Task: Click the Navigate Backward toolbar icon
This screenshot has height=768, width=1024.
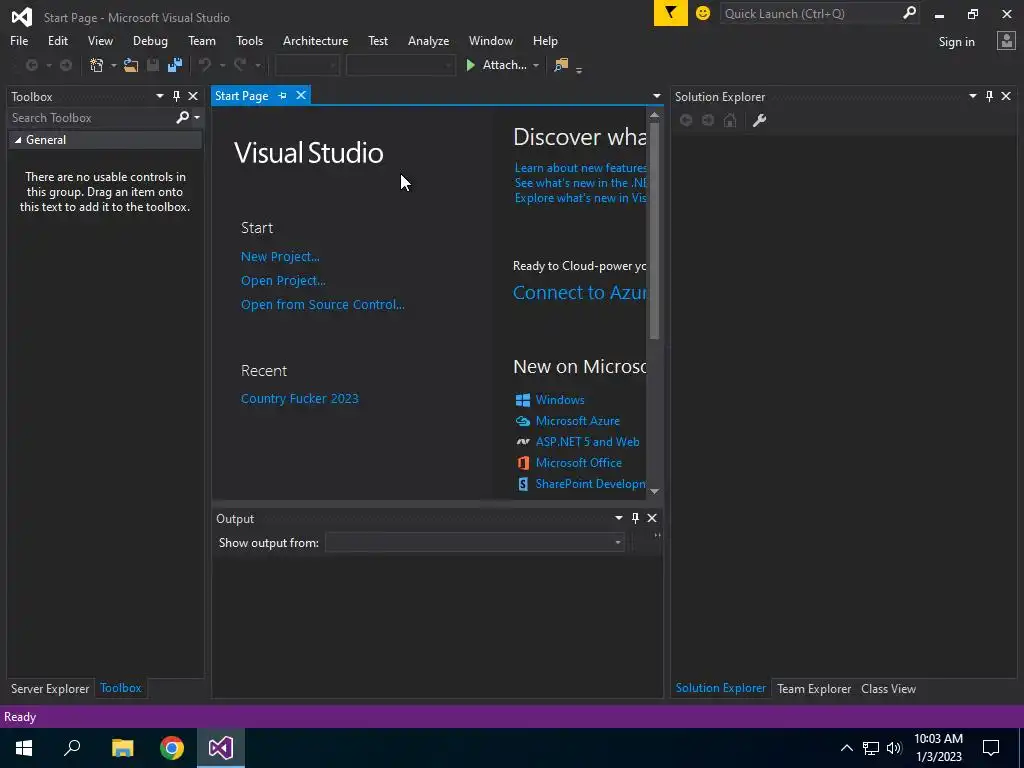Action: [31, 65]
